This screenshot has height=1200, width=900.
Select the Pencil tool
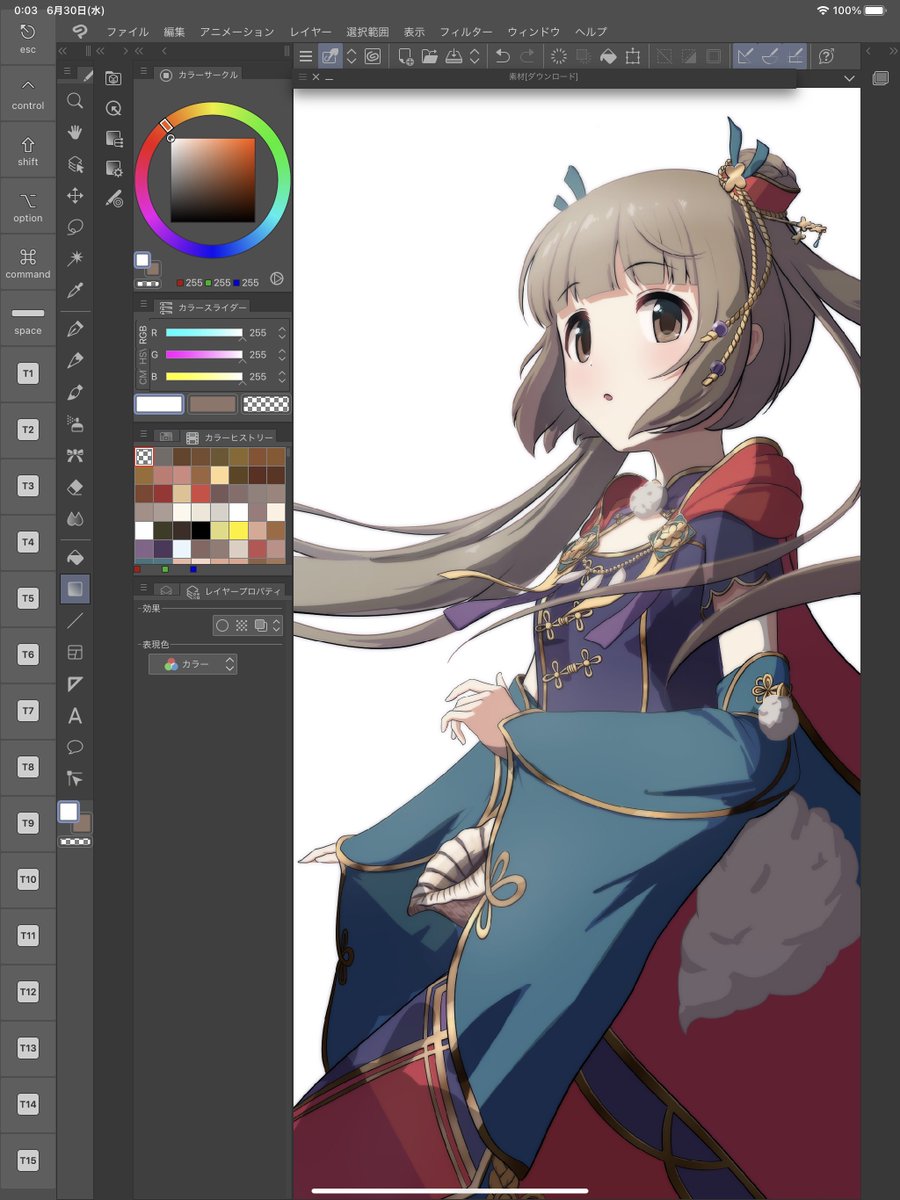coord(75,360)
